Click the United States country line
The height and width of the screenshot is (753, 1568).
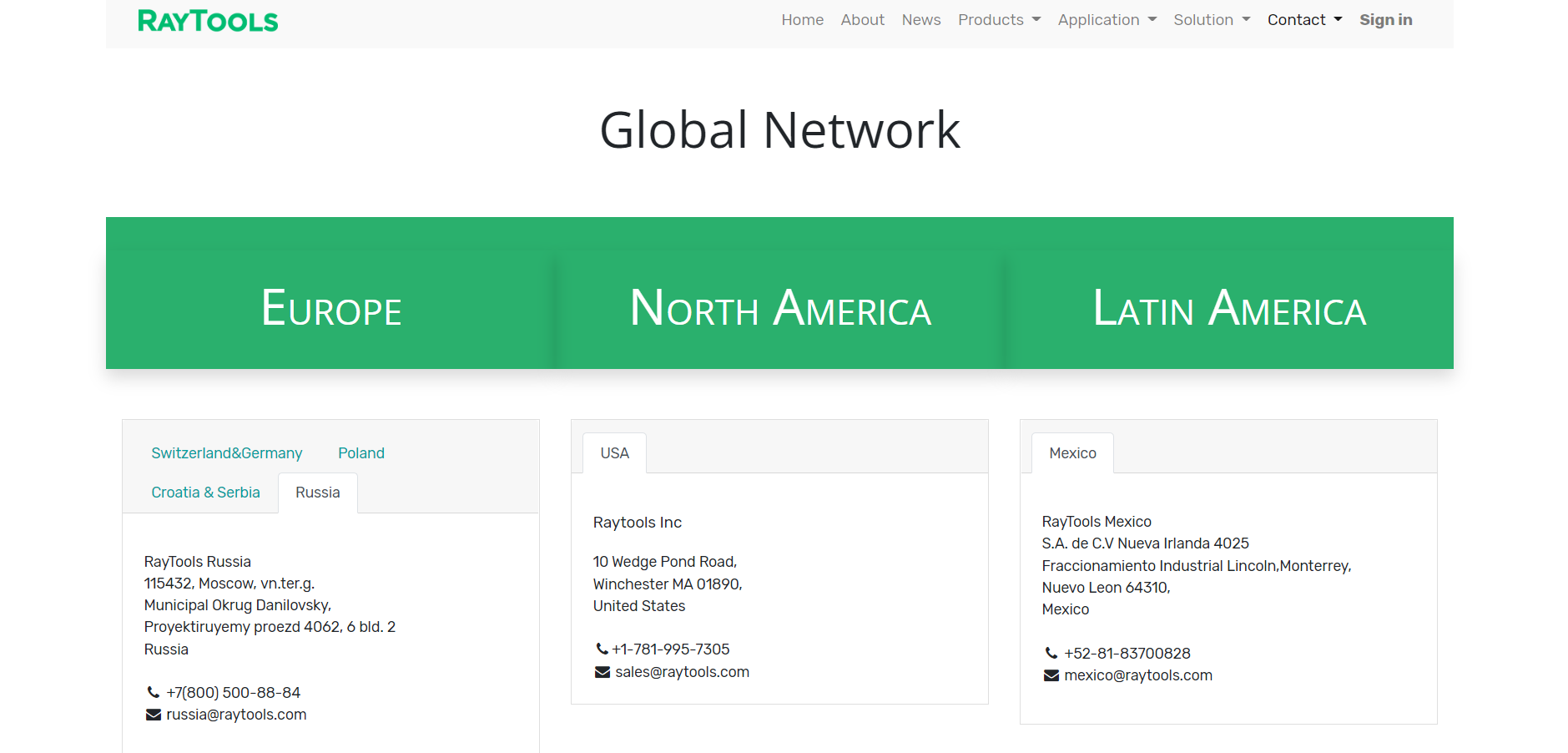tap(639, 606)
